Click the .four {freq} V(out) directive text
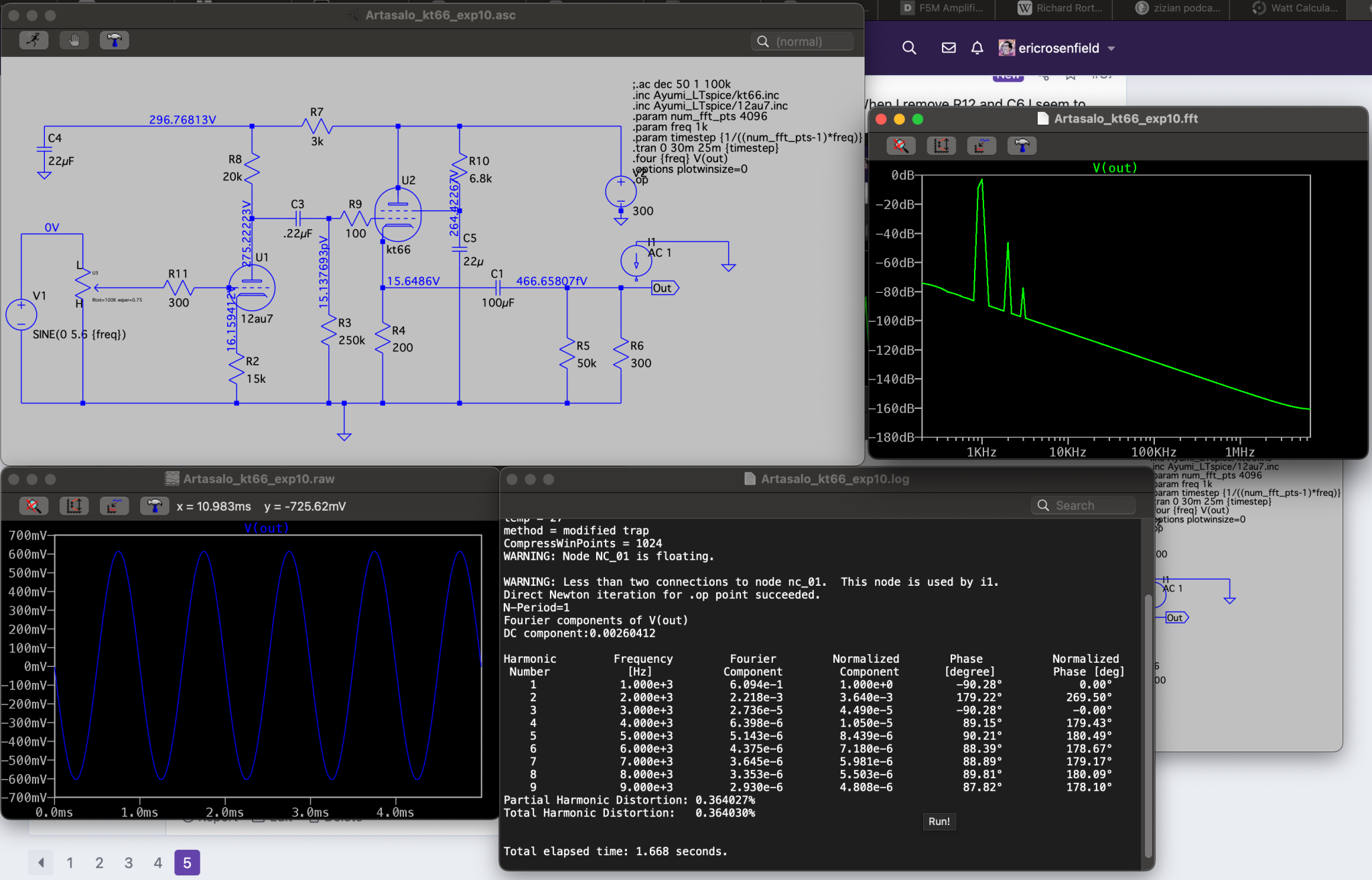The image size is (1372, 880). 680,158
